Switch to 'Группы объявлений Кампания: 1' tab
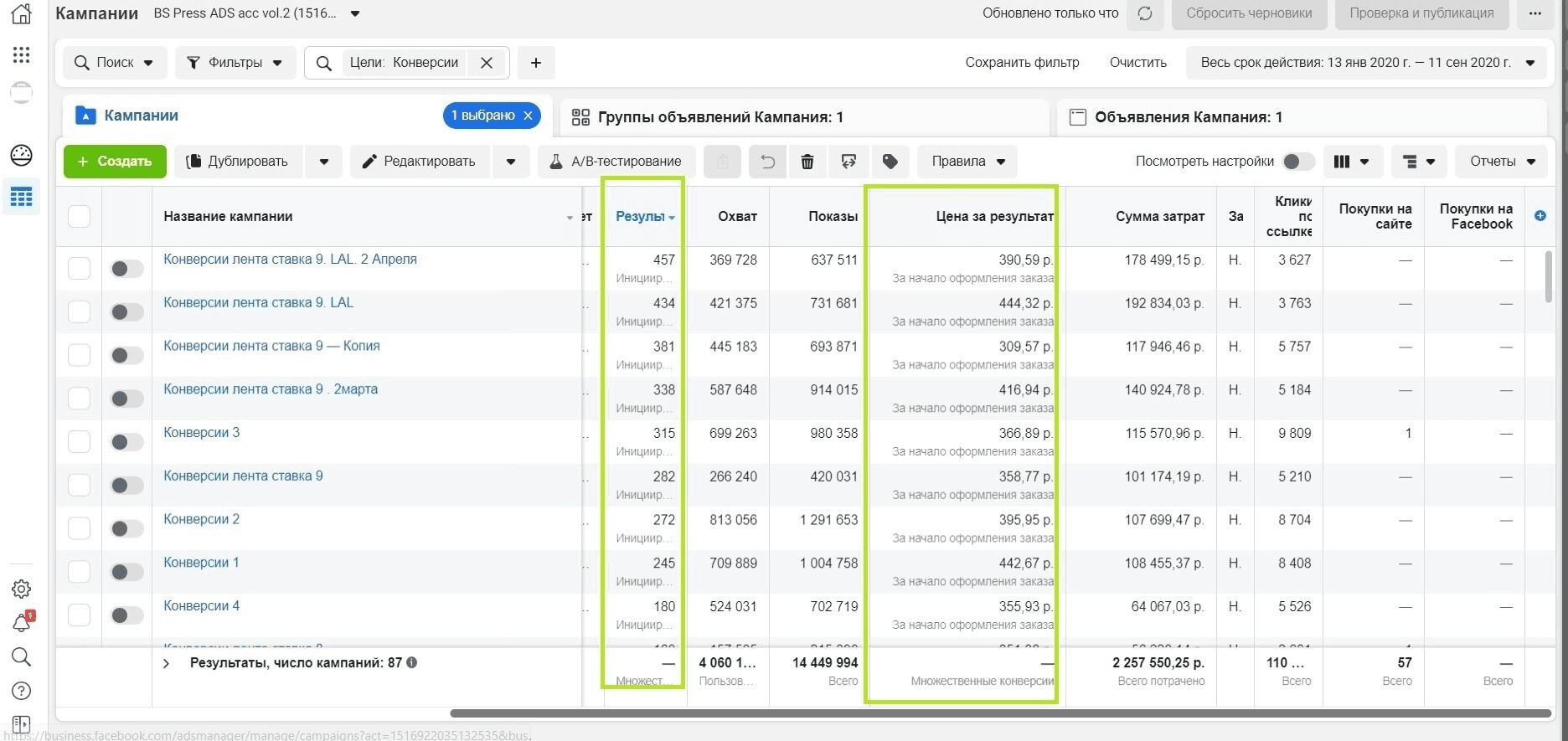1568x741 pixels. tap(720, 117)
